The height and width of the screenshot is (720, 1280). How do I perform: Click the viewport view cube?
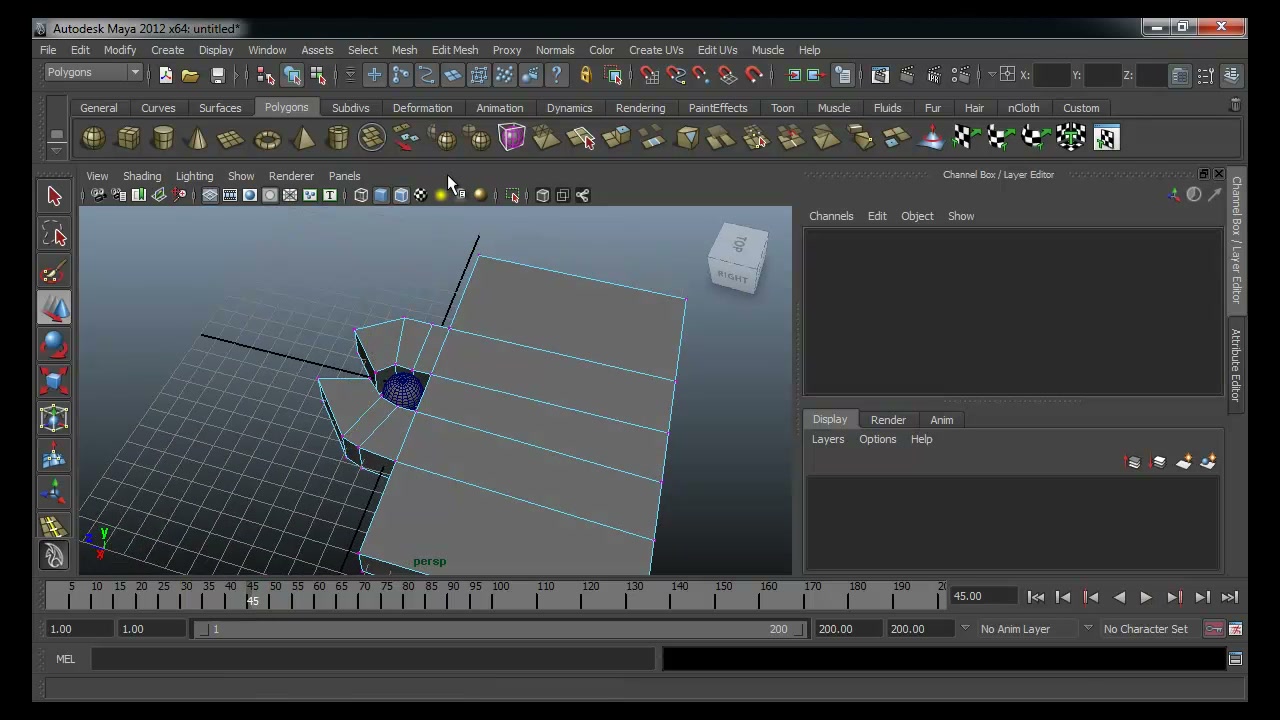tap(739, 259)
